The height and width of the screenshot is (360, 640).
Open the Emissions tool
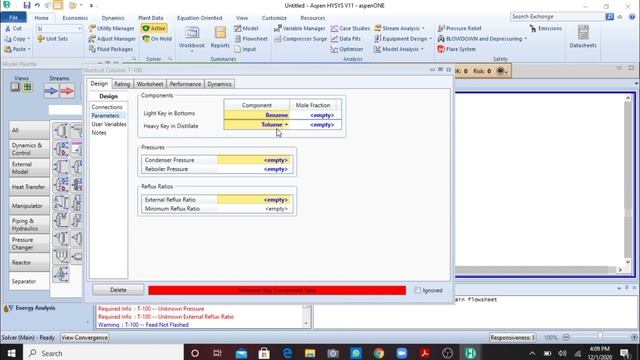coord(545,28)
